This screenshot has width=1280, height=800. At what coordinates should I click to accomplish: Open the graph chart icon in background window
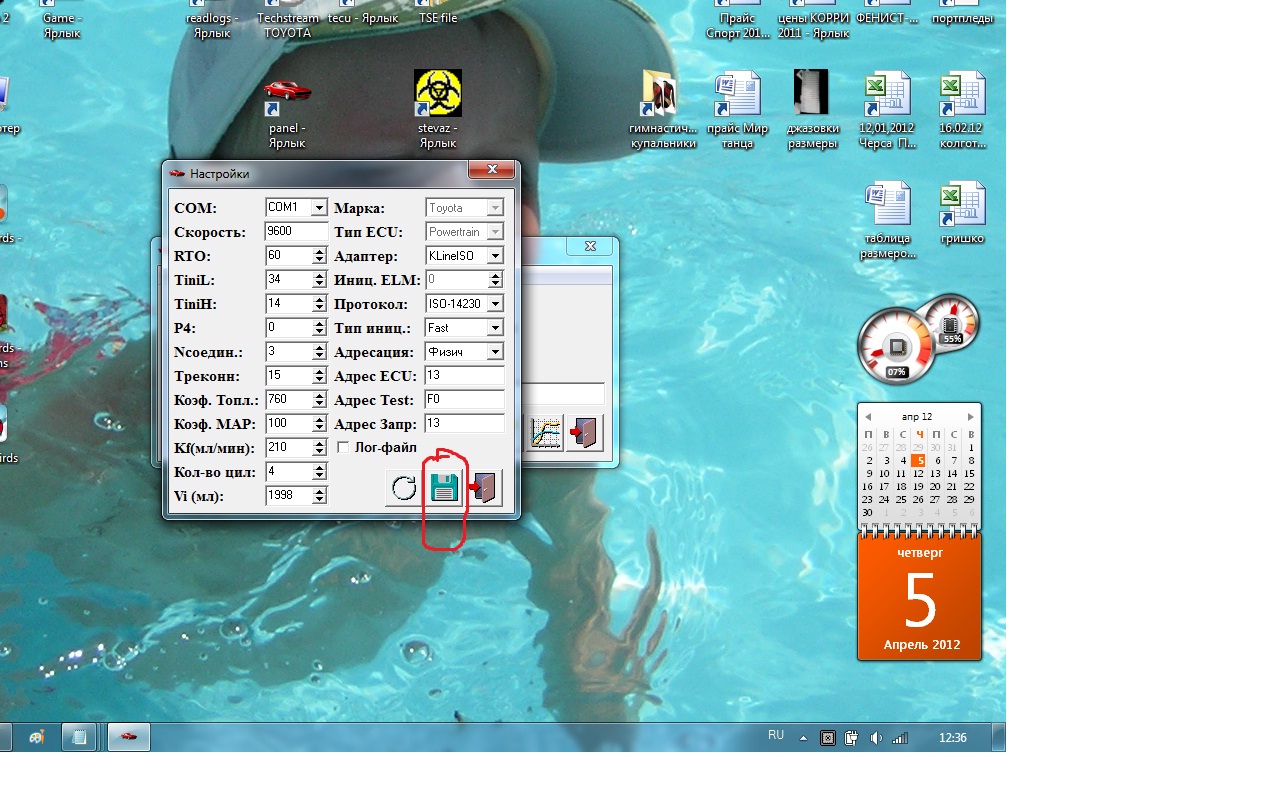click(x=545, y=432)
